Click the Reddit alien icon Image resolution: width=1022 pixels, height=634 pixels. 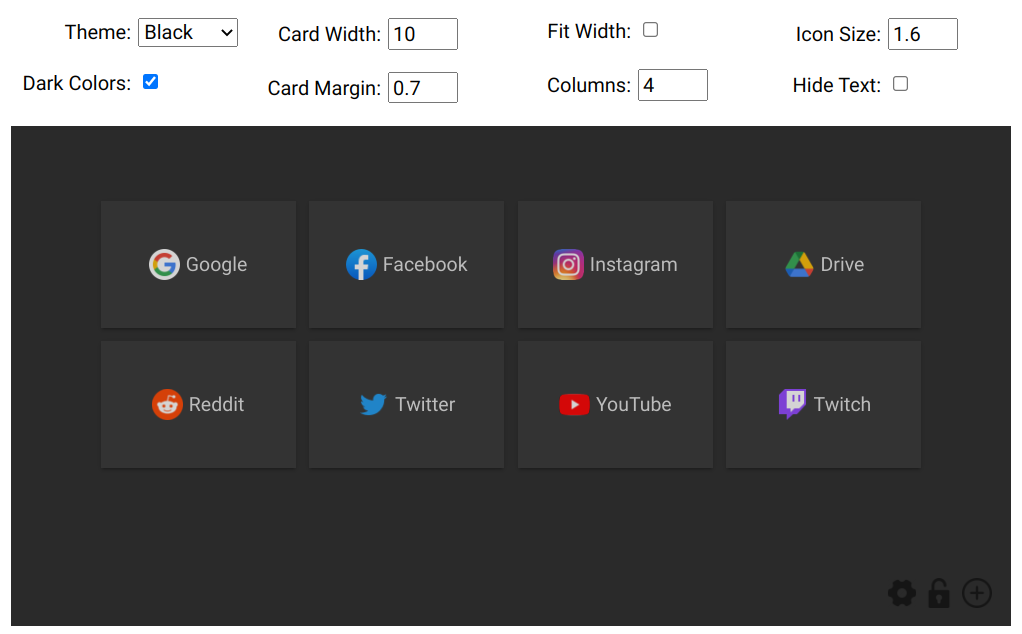pyautogui.click(x=168, y=405)
